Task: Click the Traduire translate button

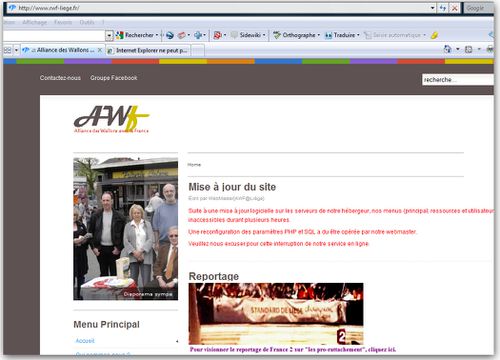Action: tap(340, 35)
